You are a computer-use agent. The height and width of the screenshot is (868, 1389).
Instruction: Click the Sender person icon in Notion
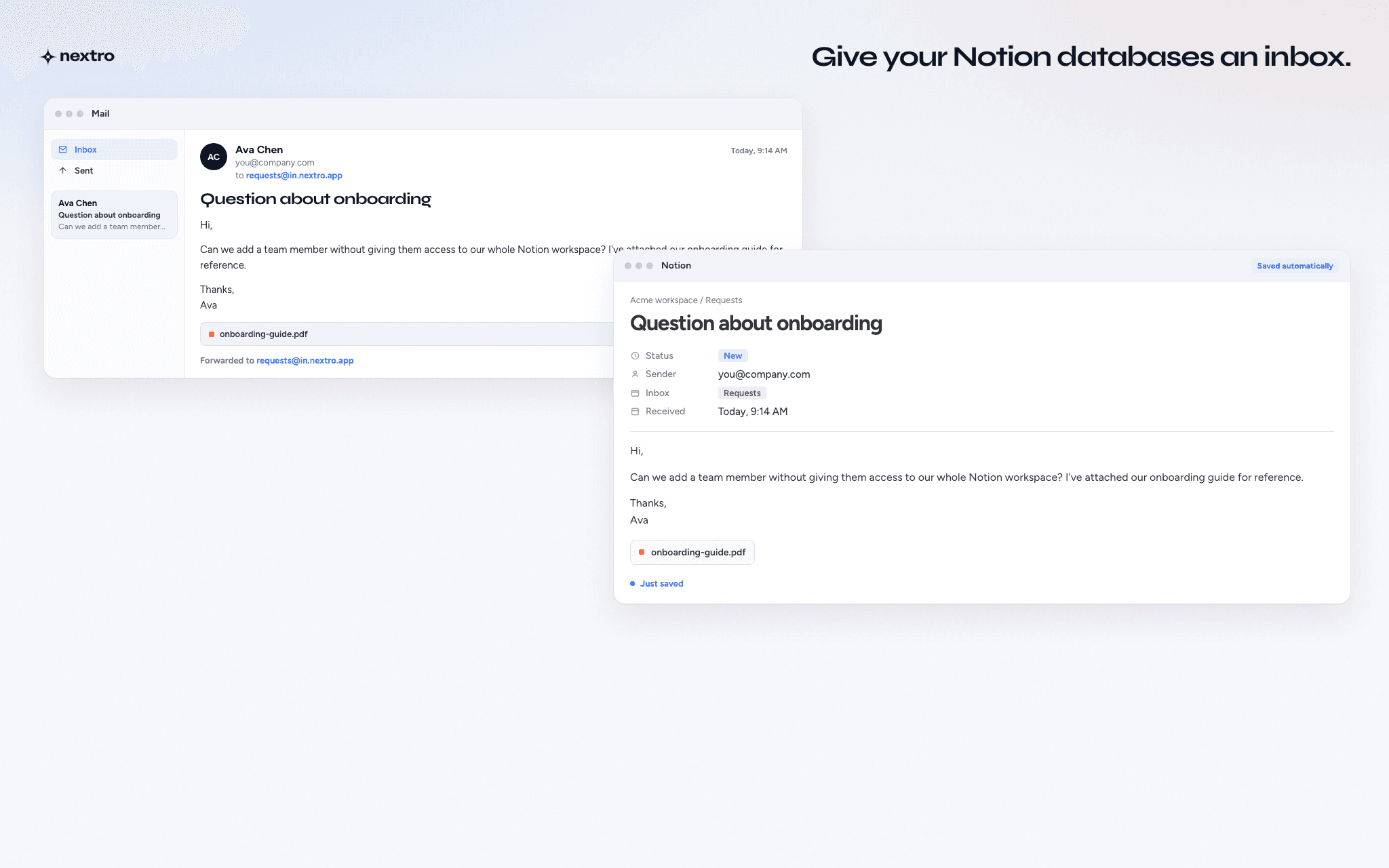tap(635, 374)
